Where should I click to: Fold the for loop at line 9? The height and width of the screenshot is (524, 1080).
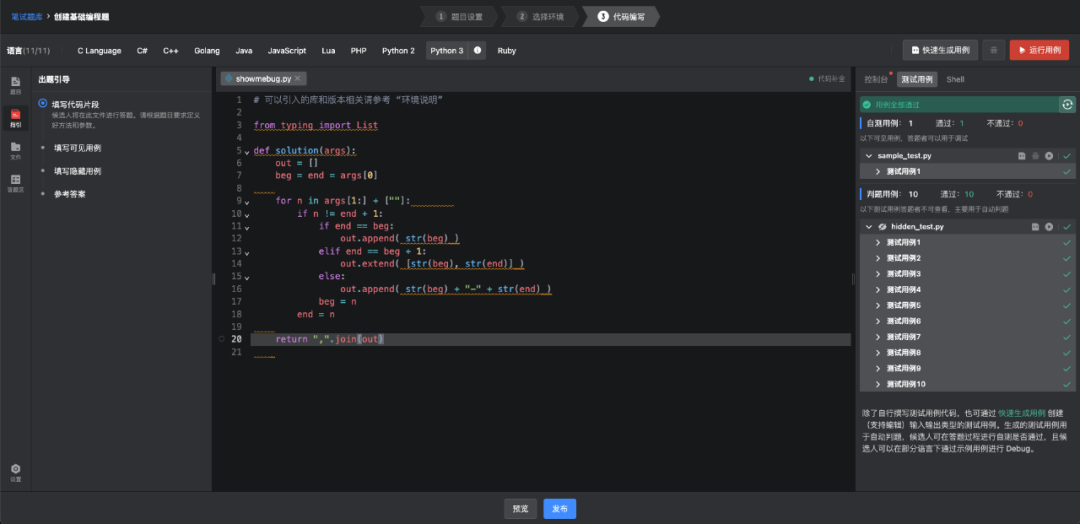pos(247,201)
